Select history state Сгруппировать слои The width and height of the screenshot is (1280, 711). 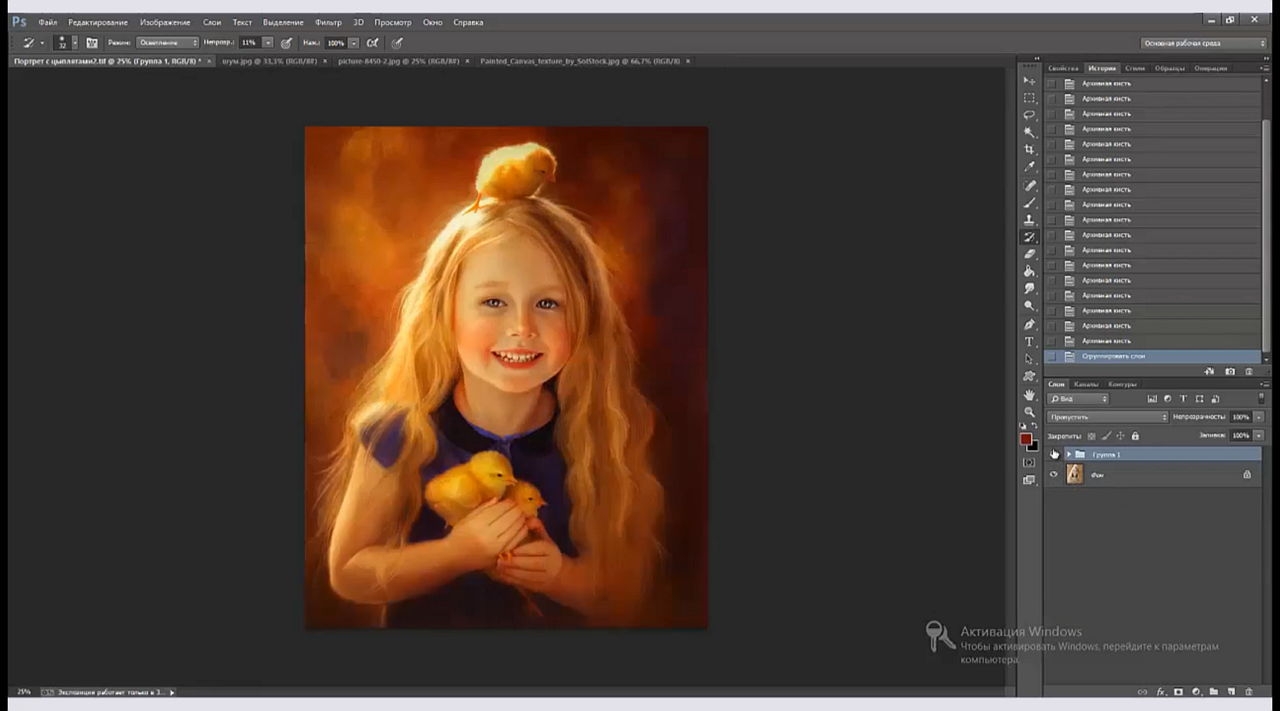click(x=1153, y=356)
